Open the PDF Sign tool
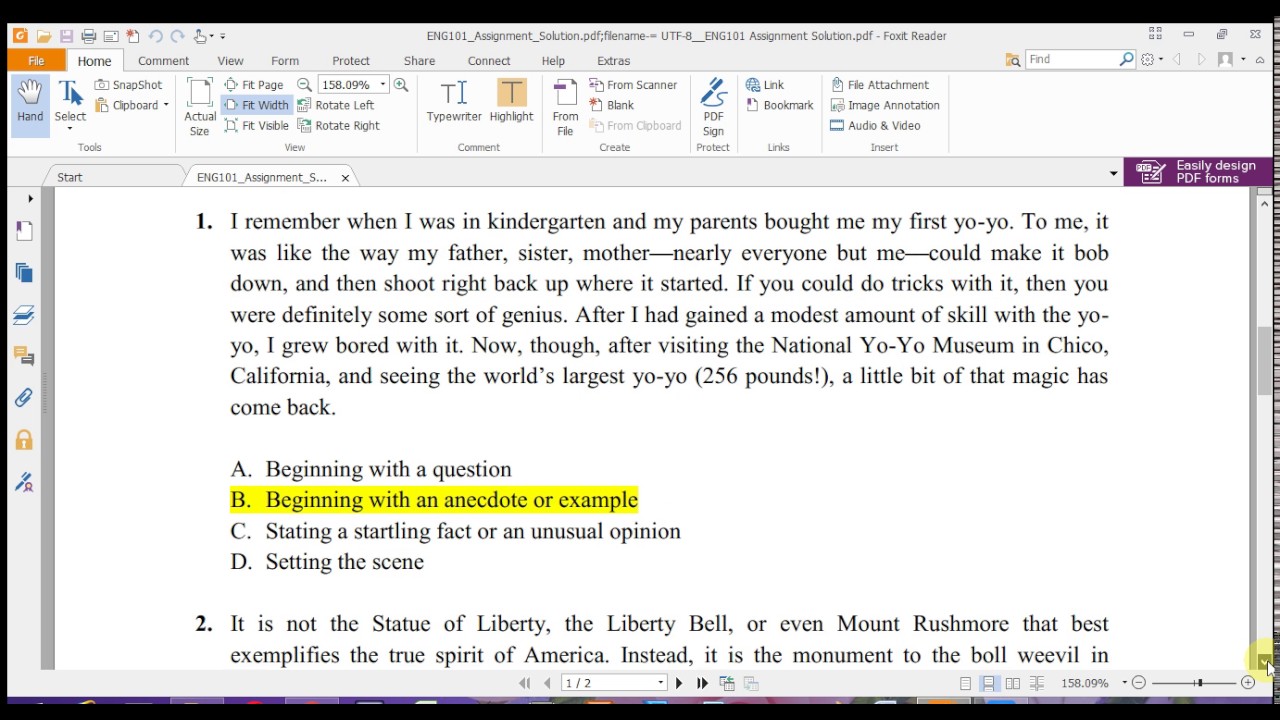The width and height of the screenshot is (1280, 720). click(x=713, y=108)
